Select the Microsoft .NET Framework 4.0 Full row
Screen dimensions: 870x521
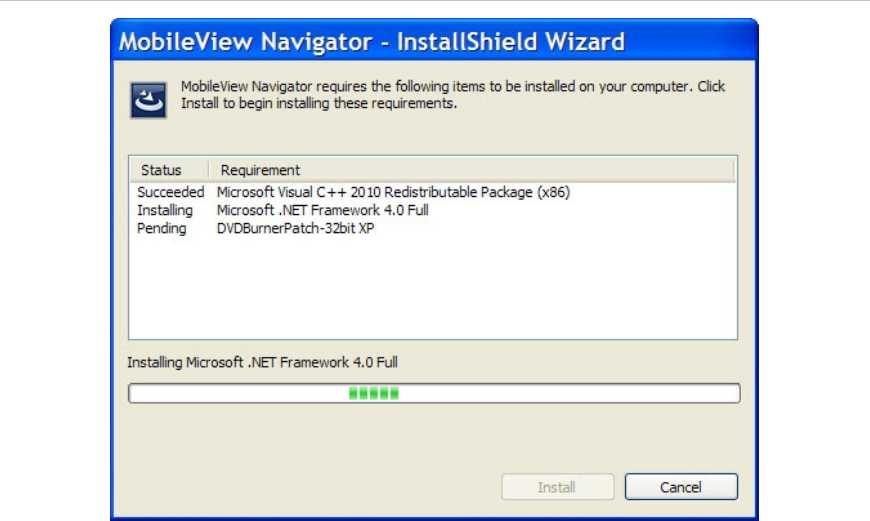[322, 210]
